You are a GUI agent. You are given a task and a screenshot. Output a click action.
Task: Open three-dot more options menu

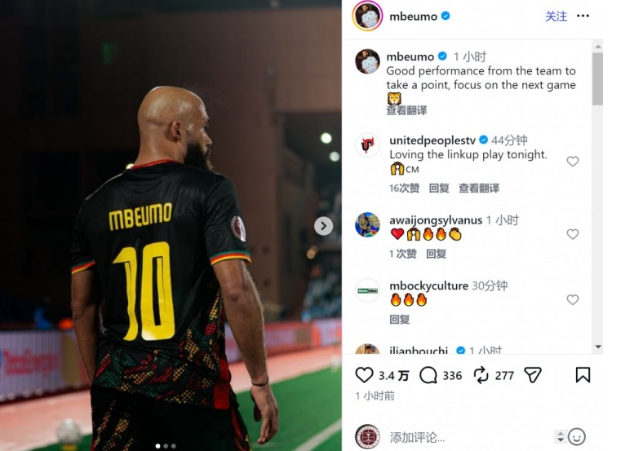583,16
